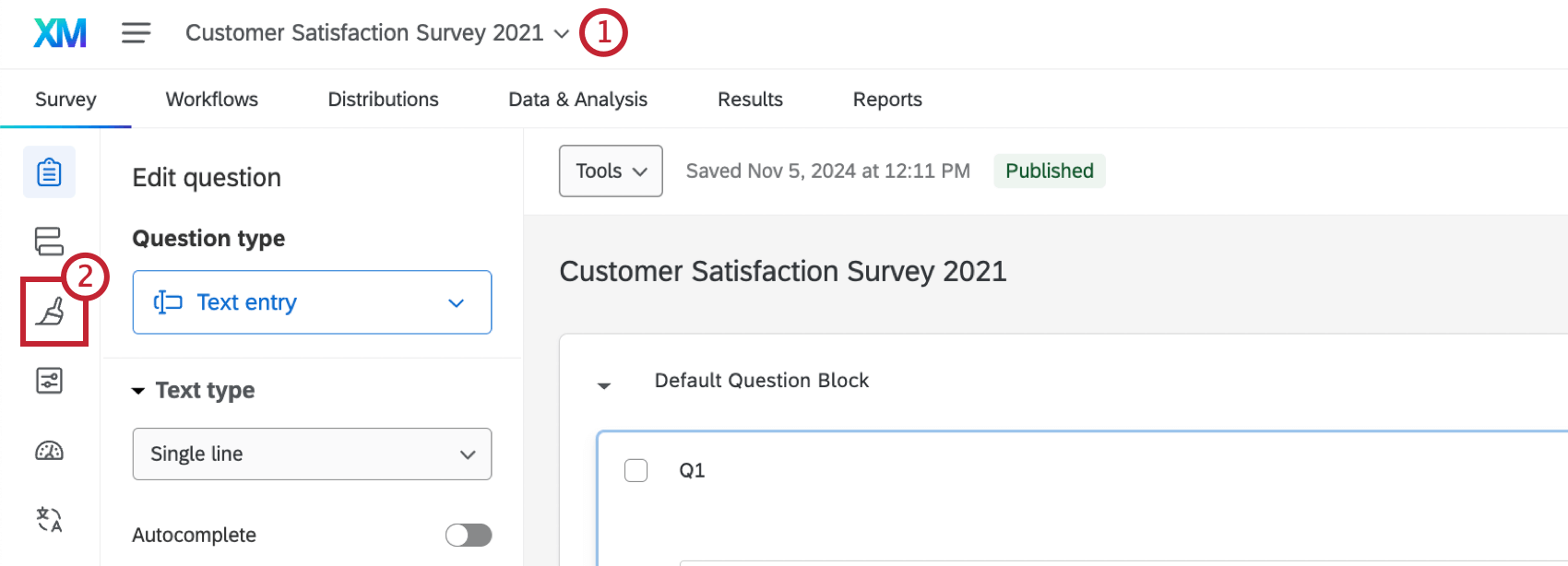Toggle the Autocomplete switch

coord(469,536)
